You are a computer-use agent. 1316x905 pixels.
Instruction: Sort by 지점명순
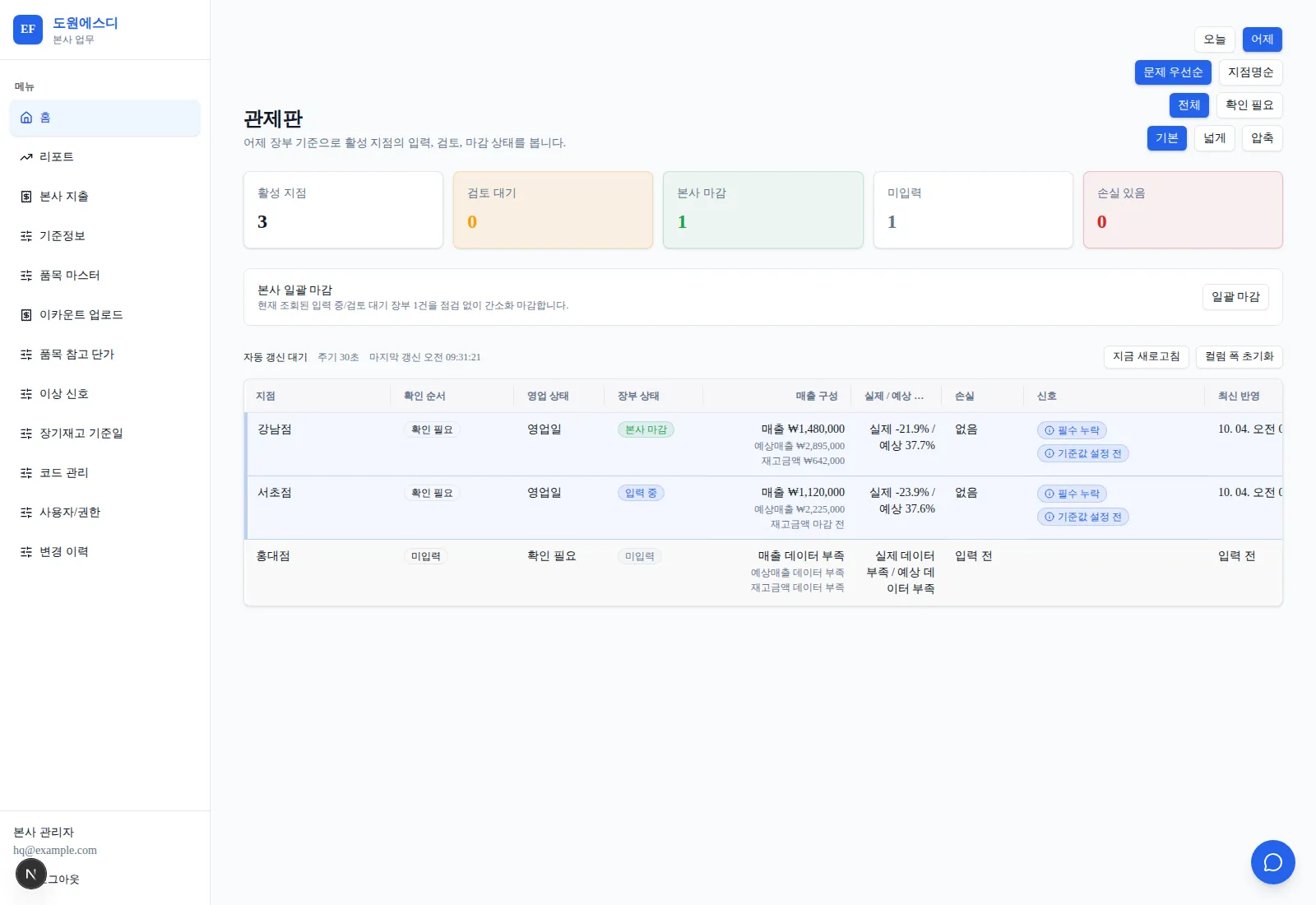(x=1251, y=72)
